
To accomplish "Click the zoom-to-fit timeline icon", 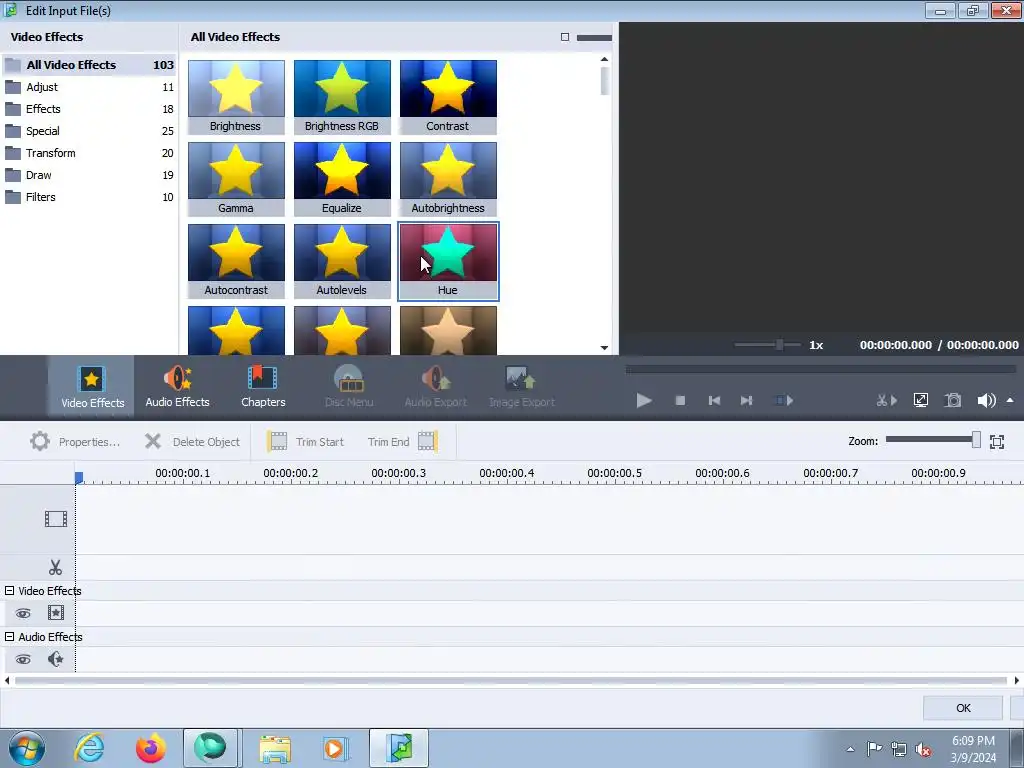I will click(x=997, y=441).
